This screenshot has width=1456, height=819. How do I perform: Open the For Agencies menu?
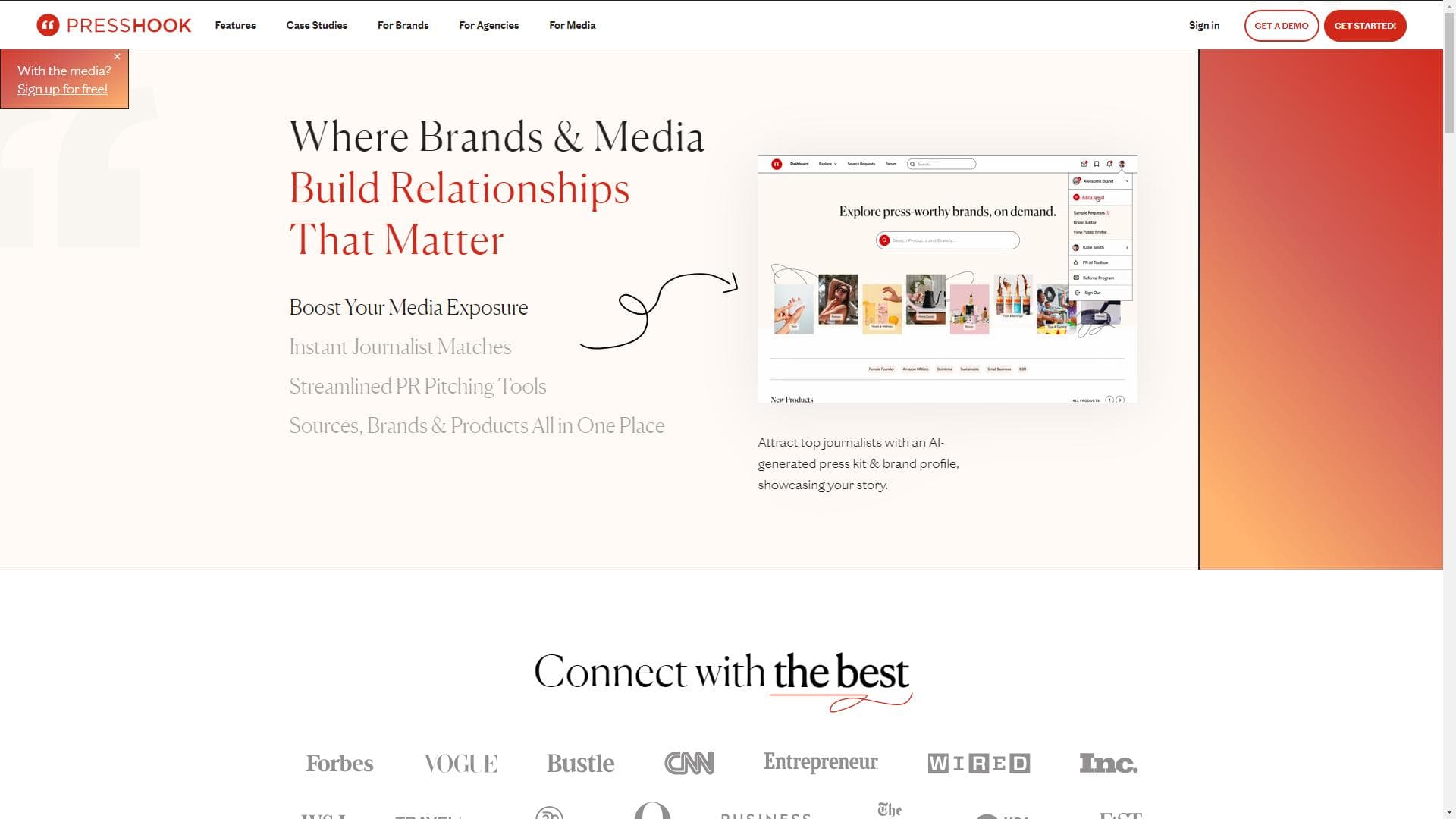(x=488, y=25)
